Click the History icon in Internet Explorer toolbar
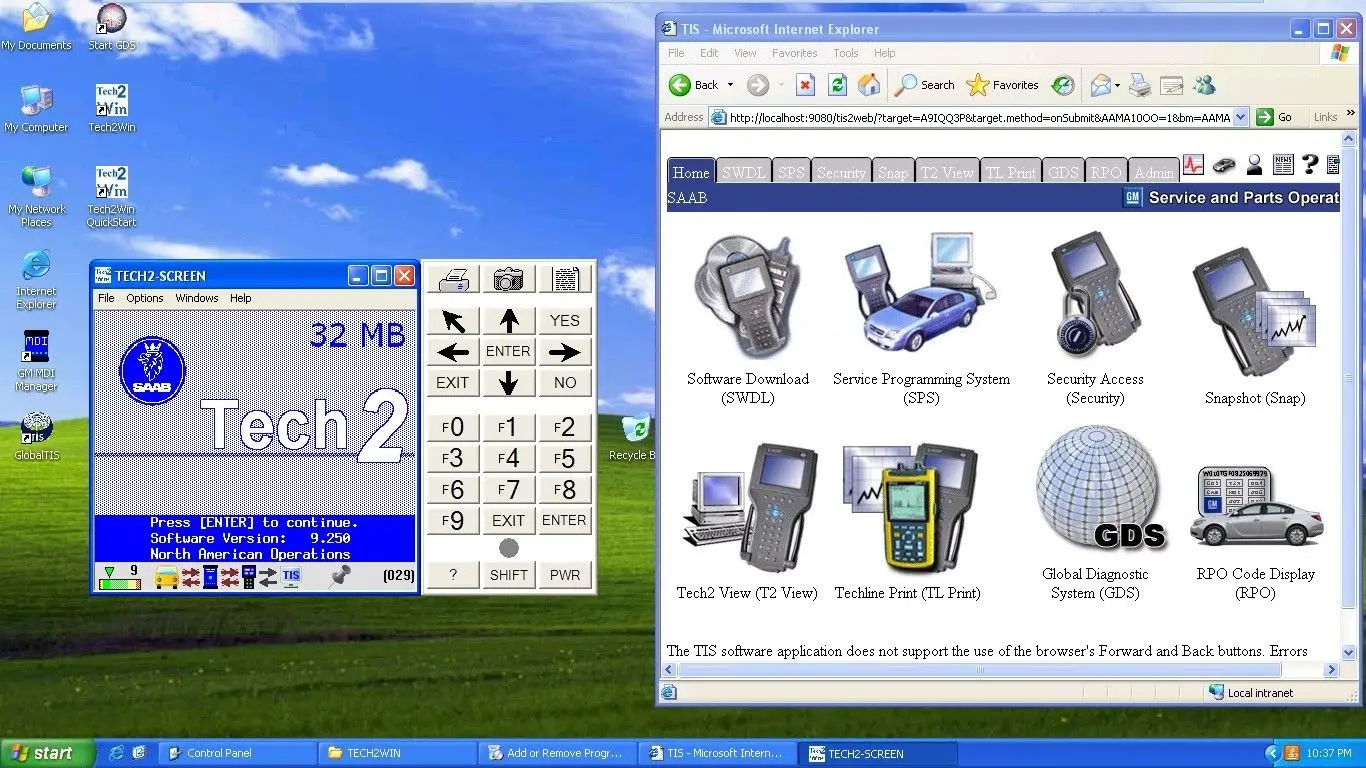 (x=1063, y=85)
